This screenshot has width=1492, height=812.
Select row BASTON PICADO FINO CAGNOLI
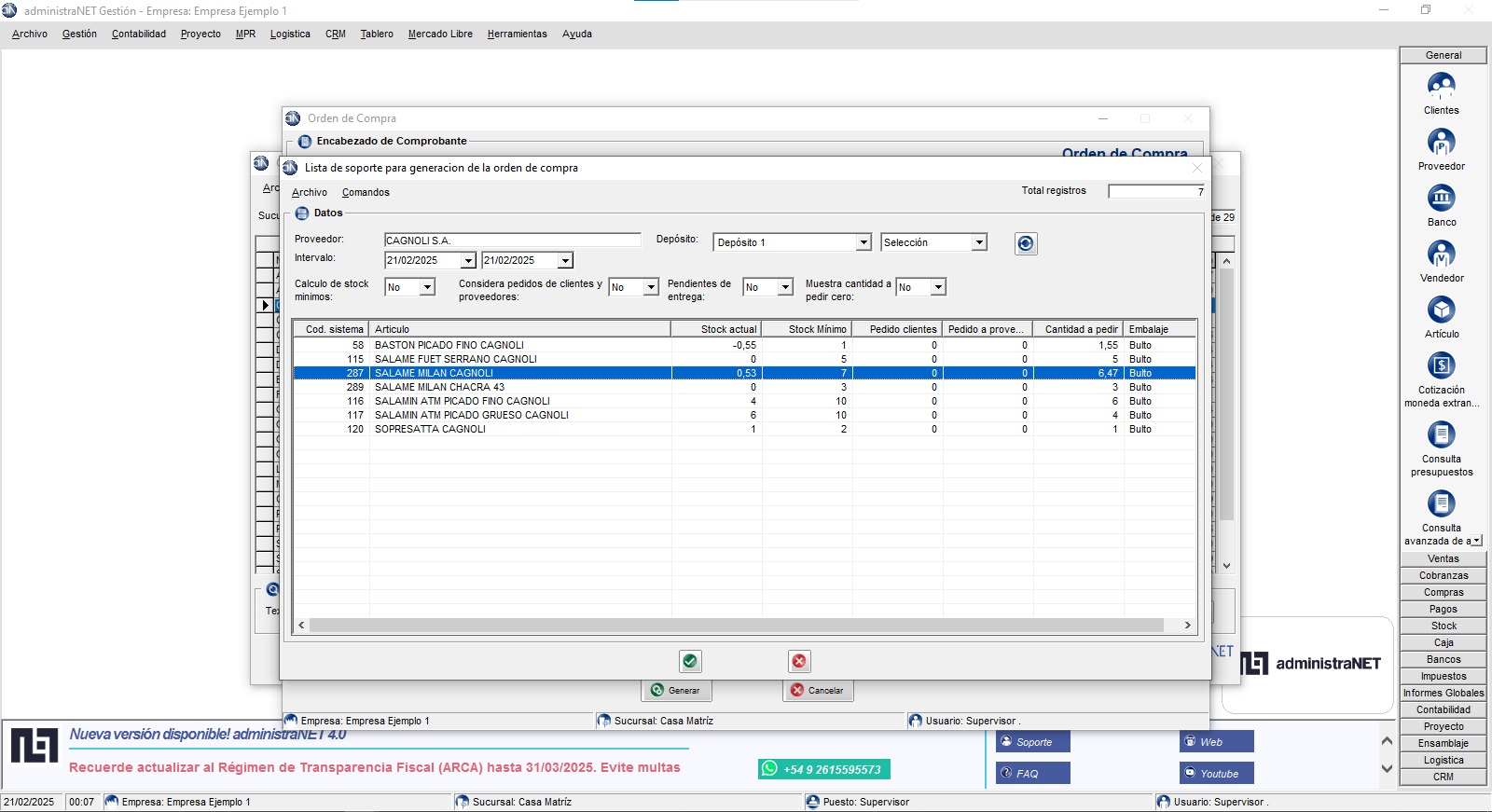[x=744, y=345]
